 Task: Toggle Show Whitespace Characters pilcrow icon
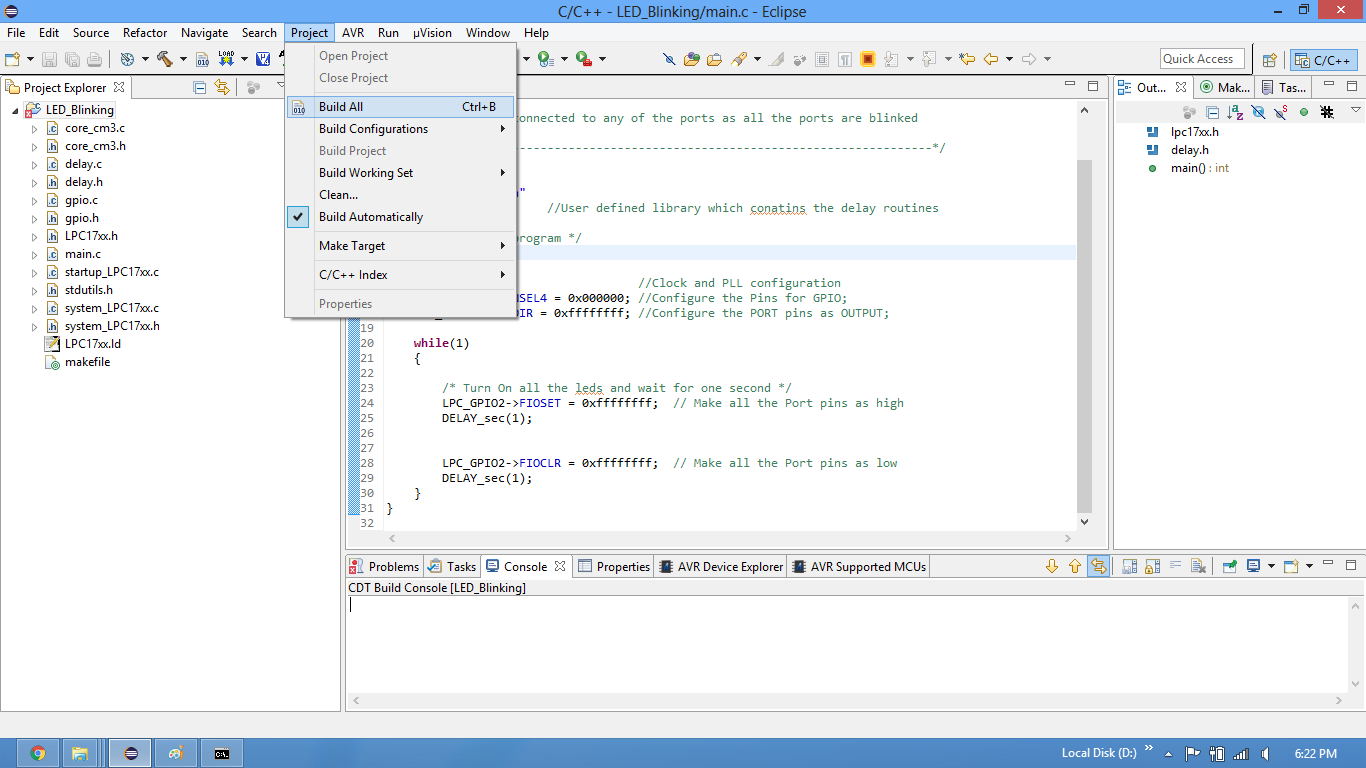pos(845,59)
